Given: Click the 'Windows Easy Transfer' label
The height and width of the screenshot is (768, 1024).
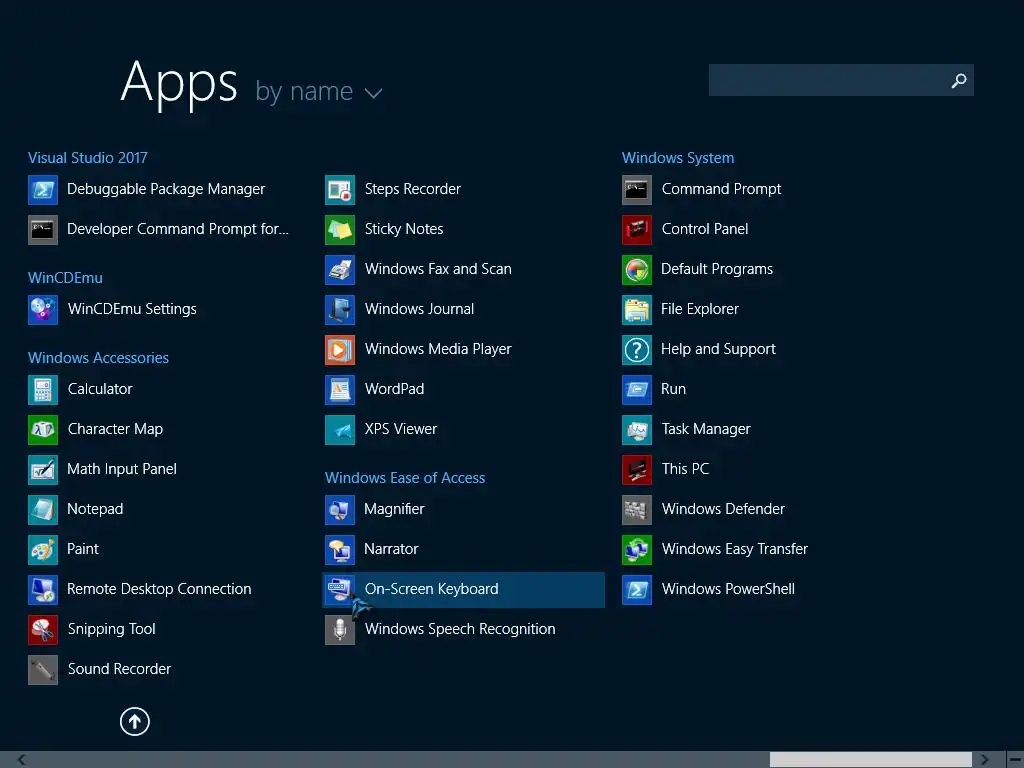Looking at the screenshot, I should tap(735, 549).
